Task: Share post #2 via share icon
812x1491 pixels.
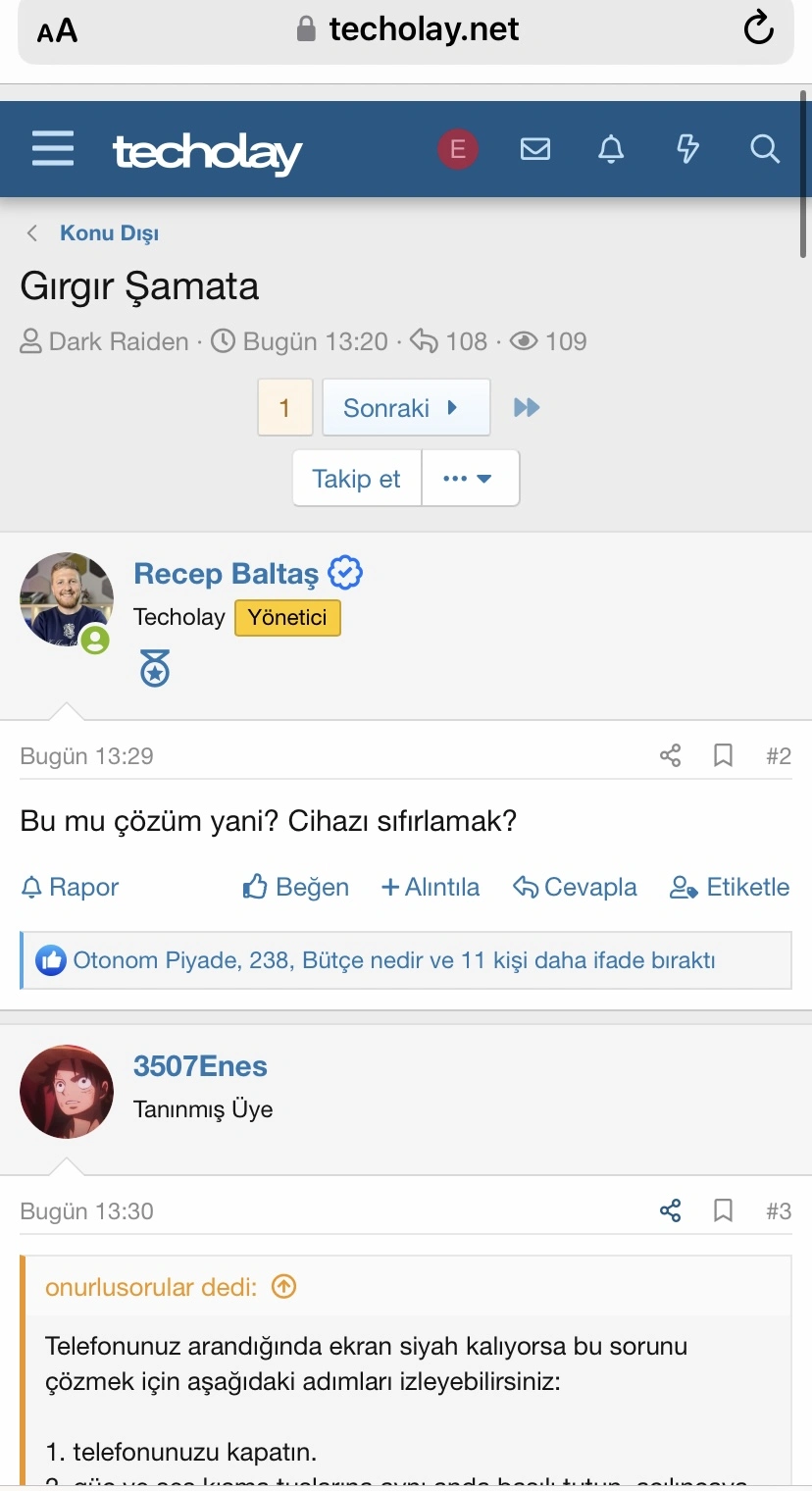Action: (x=671, y=755)
